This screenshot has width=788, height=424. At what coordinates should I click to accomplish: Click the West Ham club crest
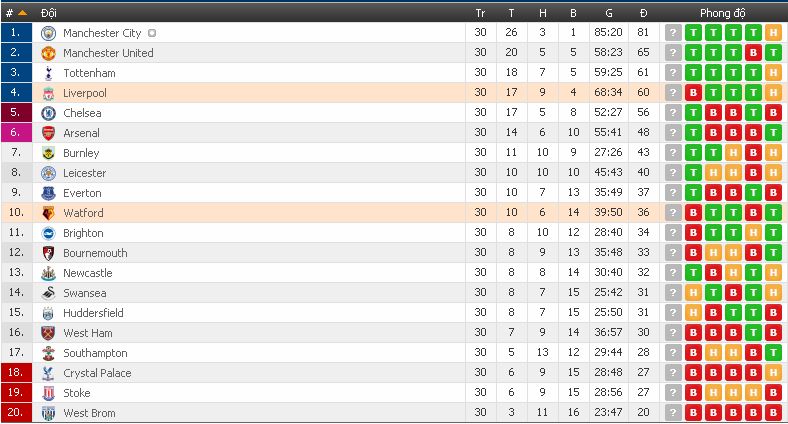tap(48, 333)
